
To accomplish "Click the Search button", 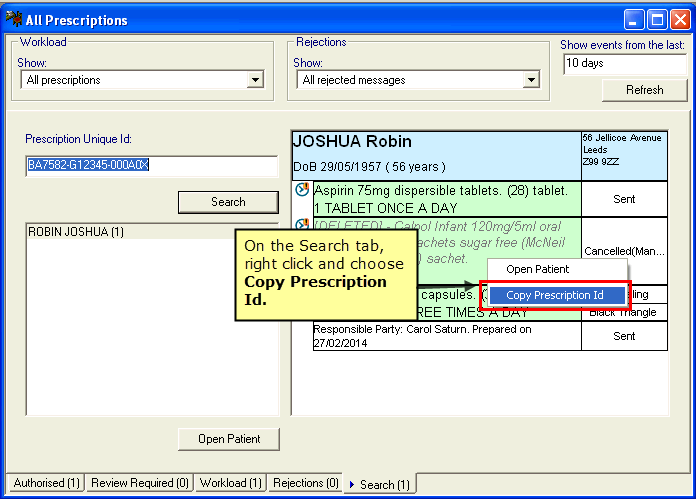I will [228, 202].
